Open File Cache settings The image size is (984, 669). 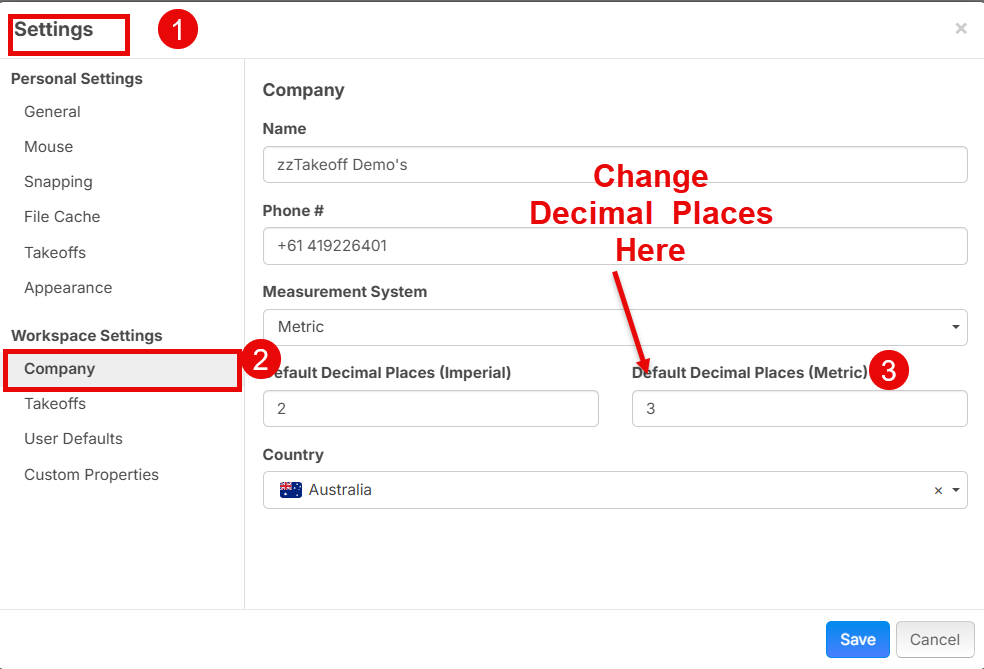click(x=62, y=217)
